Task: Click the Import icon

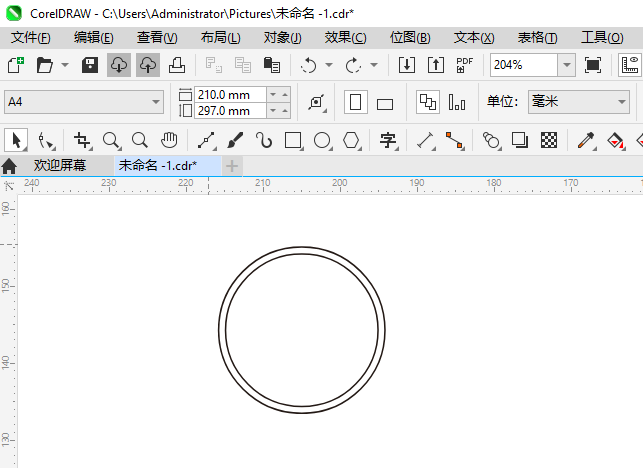Action: pos(407,65)
